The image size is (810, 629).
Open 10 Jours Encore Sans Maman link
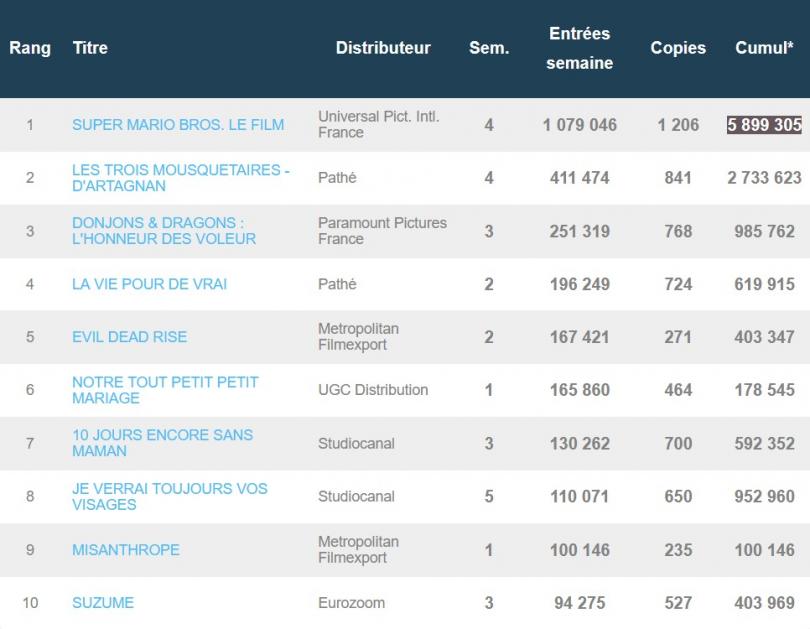click(x=162, y=443)
